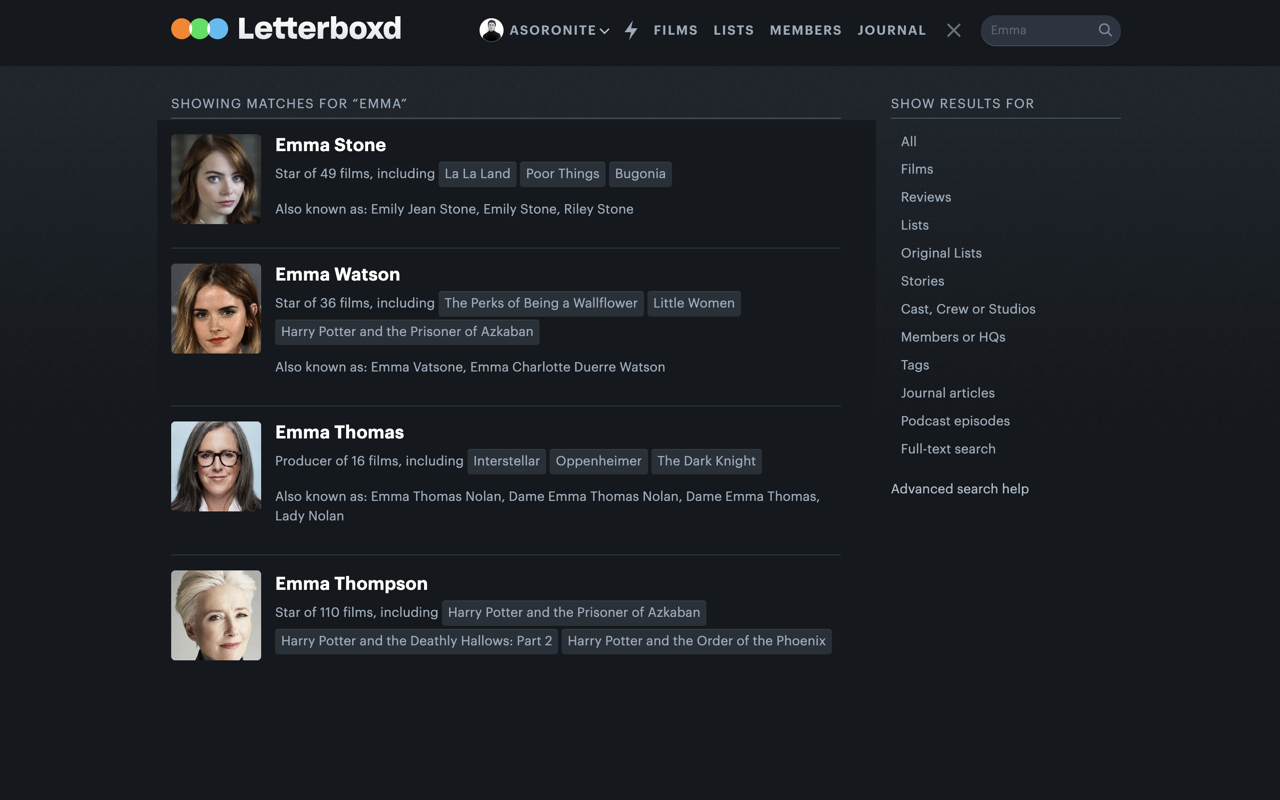Image resolution: width=1280 pixels, height=800 pixels.
Task: Click the "Showing matches for Emma" heading
Action: click(289, 104)
